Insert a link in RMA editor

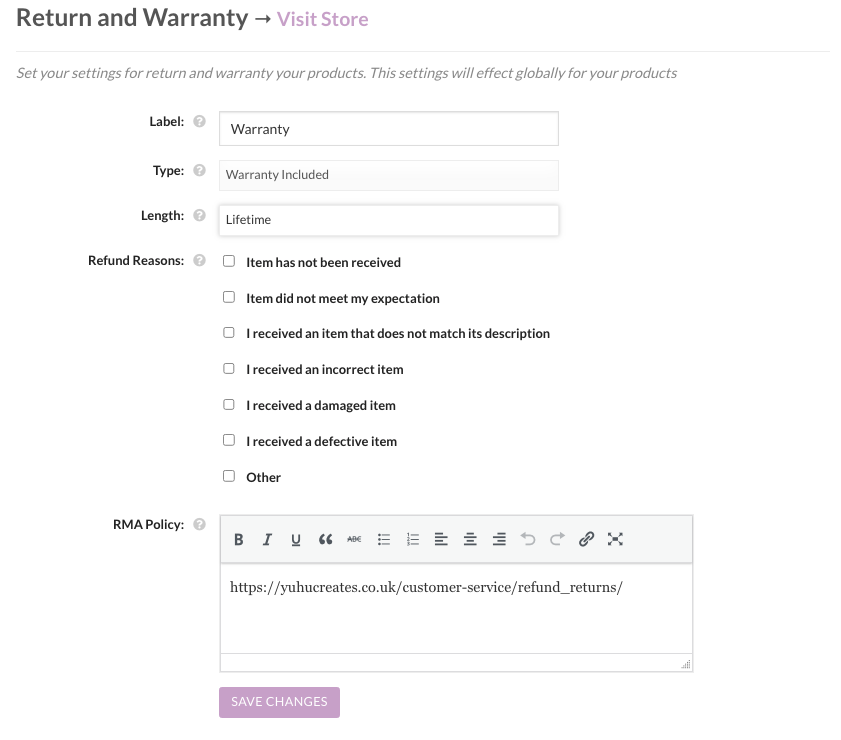586,539
